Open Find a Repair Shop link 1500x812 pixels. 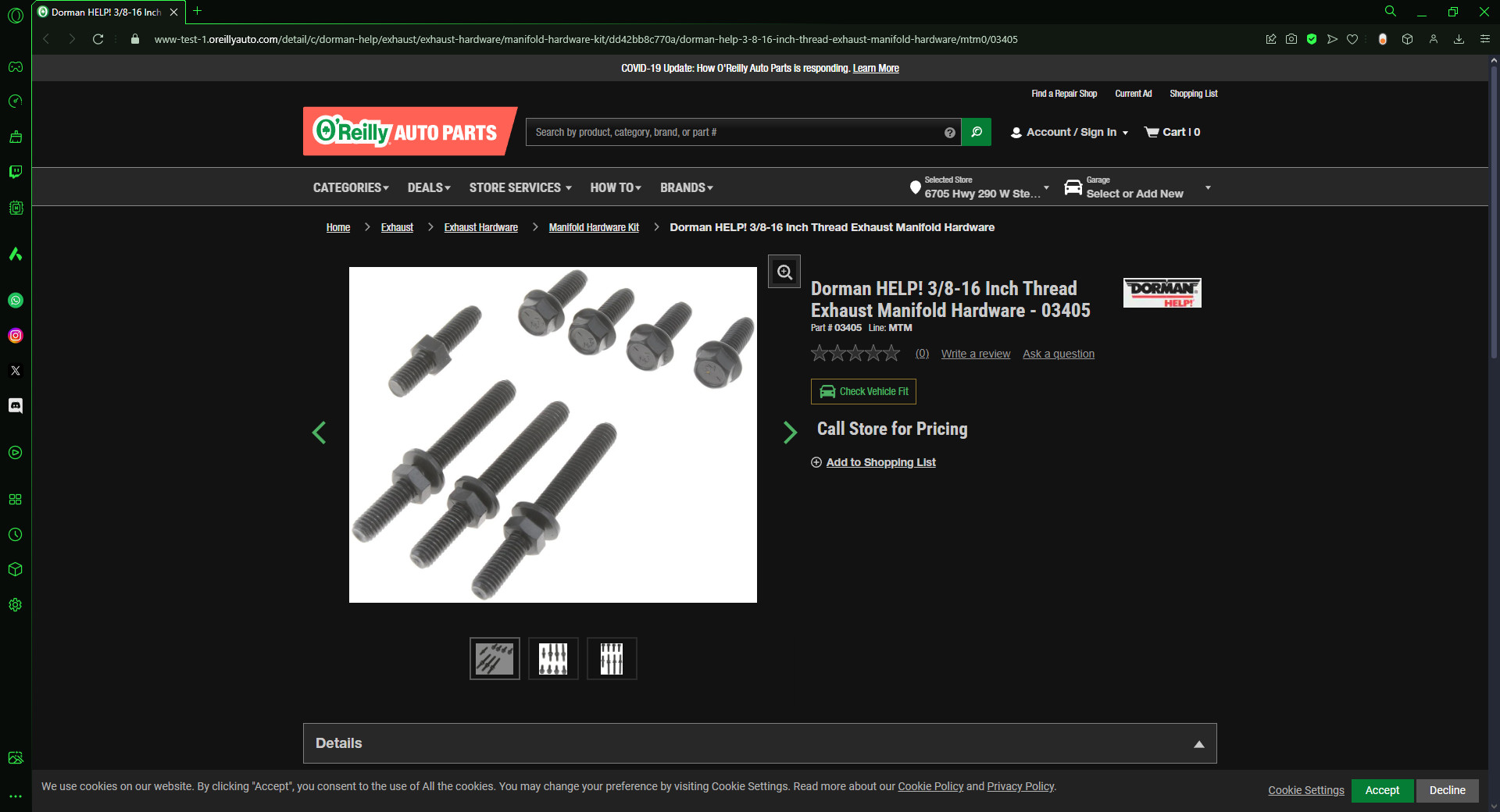[x=1064, y=94]
